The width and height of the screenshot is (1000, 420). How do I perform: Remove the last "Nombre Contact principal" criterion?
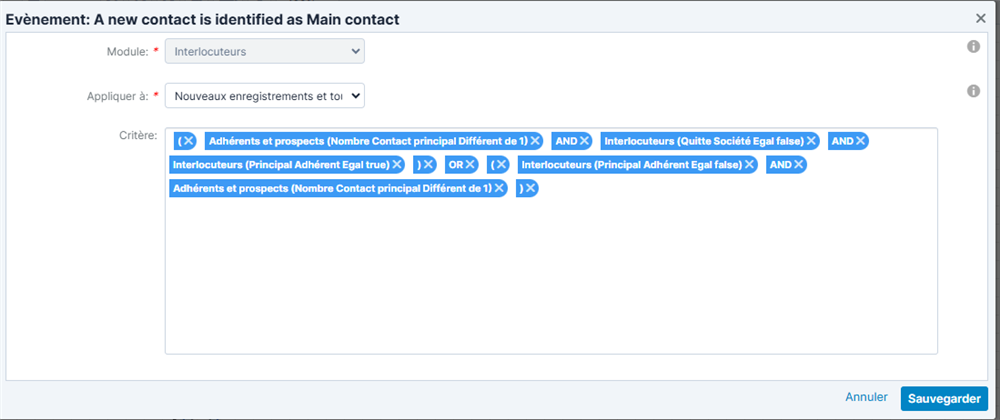pos(499,188)
